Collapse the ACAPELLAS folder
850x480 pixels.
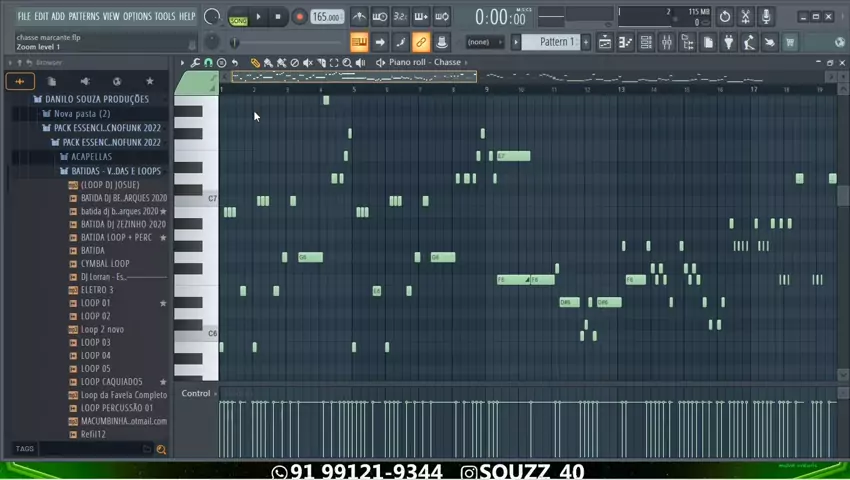point(91,157)
